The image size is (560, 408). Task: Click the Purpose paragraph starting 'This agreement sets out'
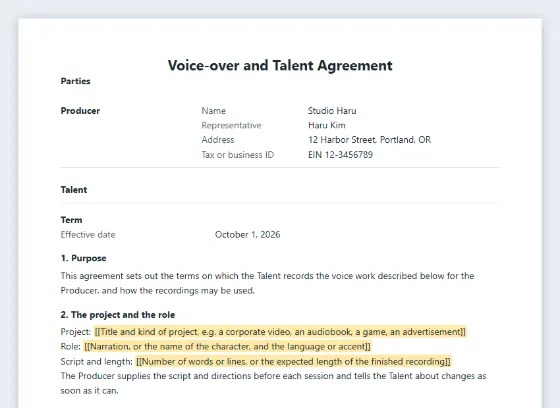(268, 283)
